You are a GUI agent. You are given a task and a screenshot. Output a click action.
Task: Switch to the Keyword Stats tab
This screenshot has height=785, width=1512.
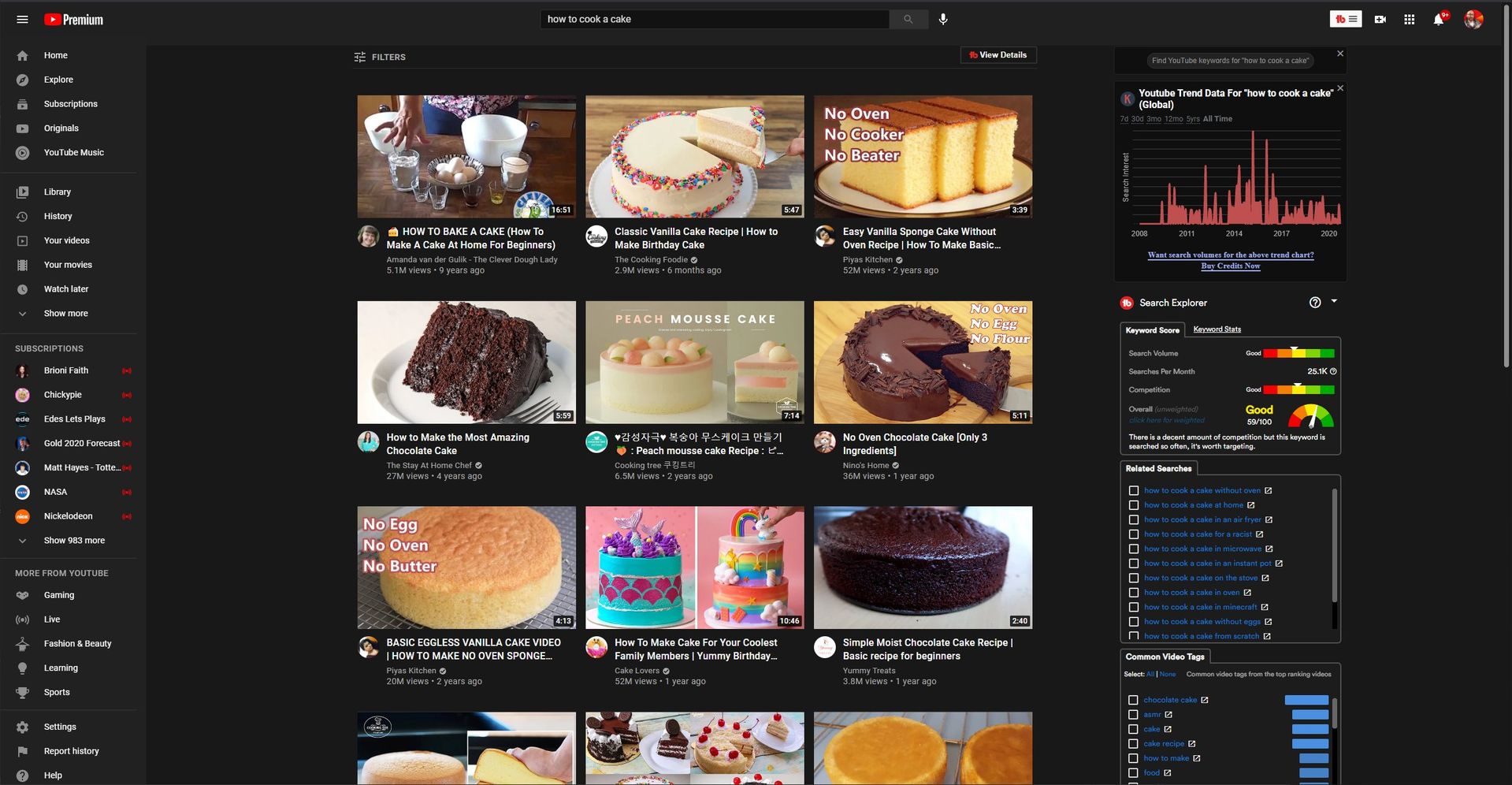pyautogui.click(x=1217, y=329)
